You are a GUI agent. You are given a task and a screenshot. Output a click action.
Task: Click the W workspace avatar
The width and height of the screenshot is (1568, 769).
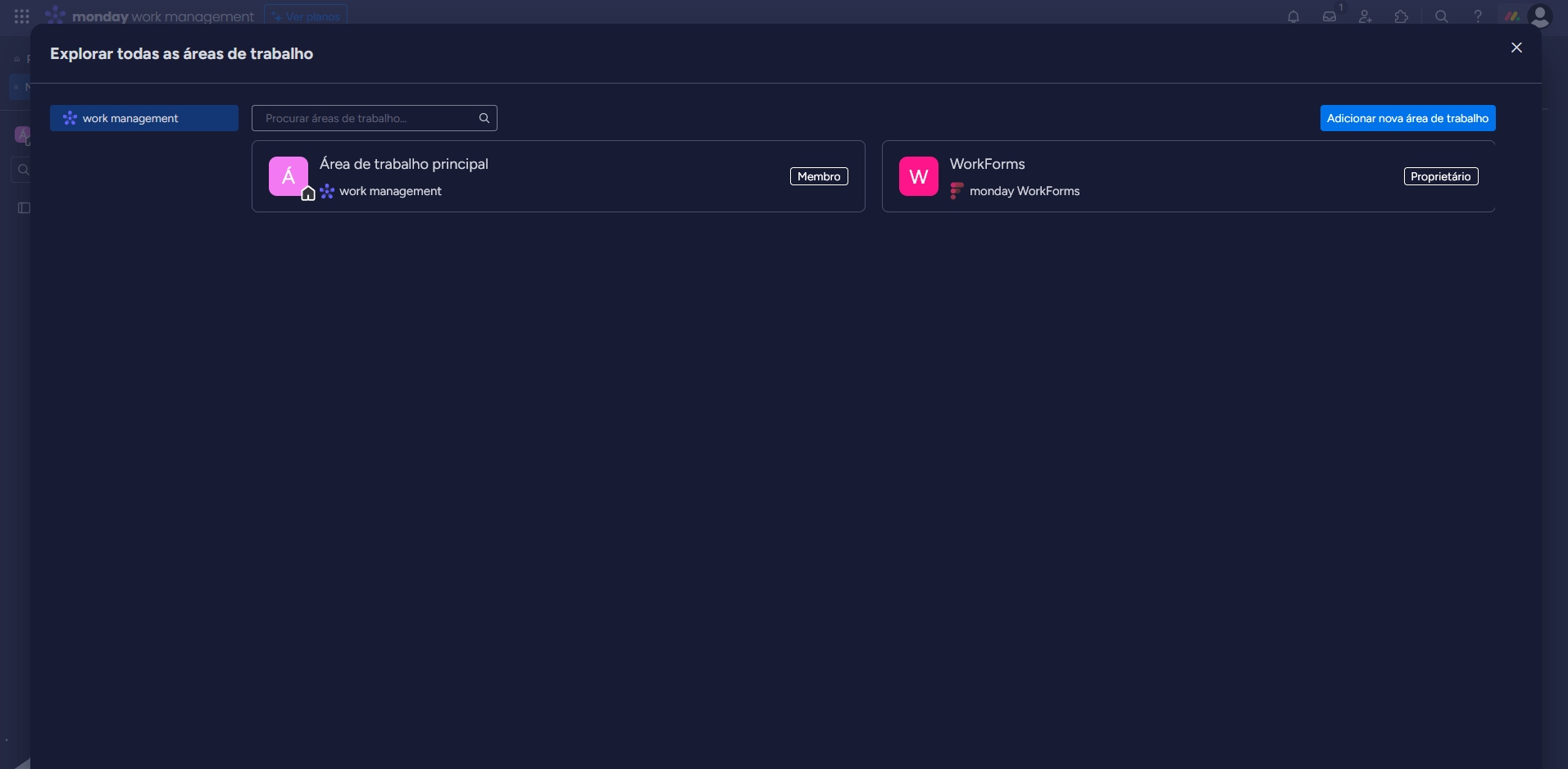coord(919,176)
